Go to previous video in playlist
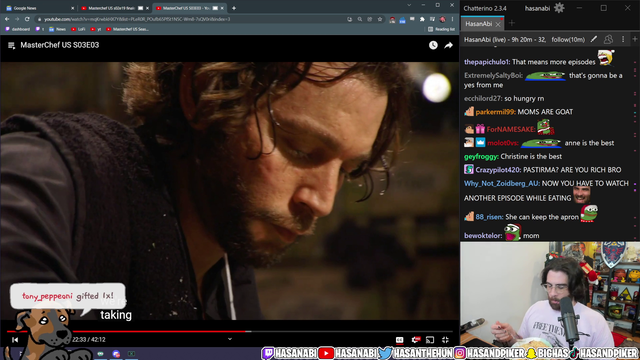The image size is (640, 360). pos(15,340)
